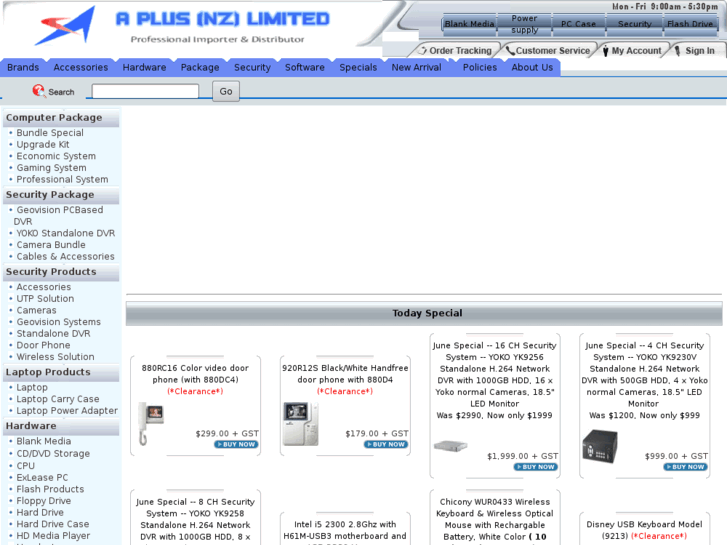Open HD Media Player category

click(x=53, y=536)
